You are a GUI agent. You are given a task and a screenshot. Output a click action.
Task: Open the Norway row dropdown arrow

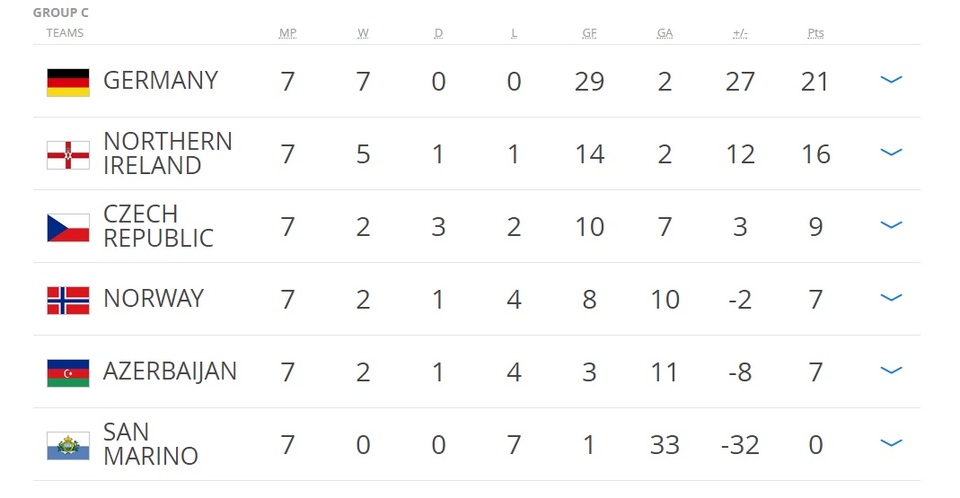tap(890, 298)
